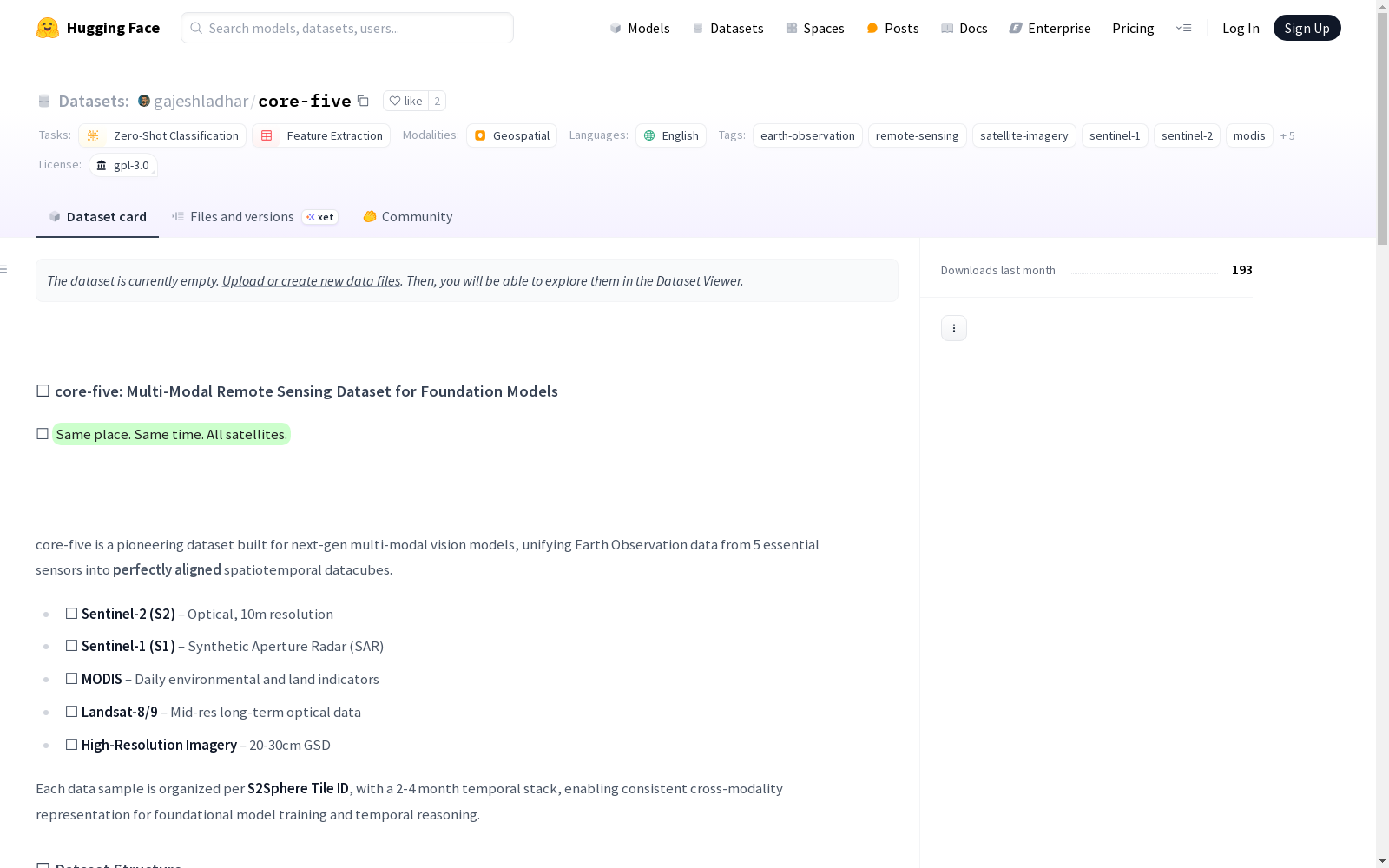
Task: Click the "MODIS" list item
Action: [x=222, y=679]
